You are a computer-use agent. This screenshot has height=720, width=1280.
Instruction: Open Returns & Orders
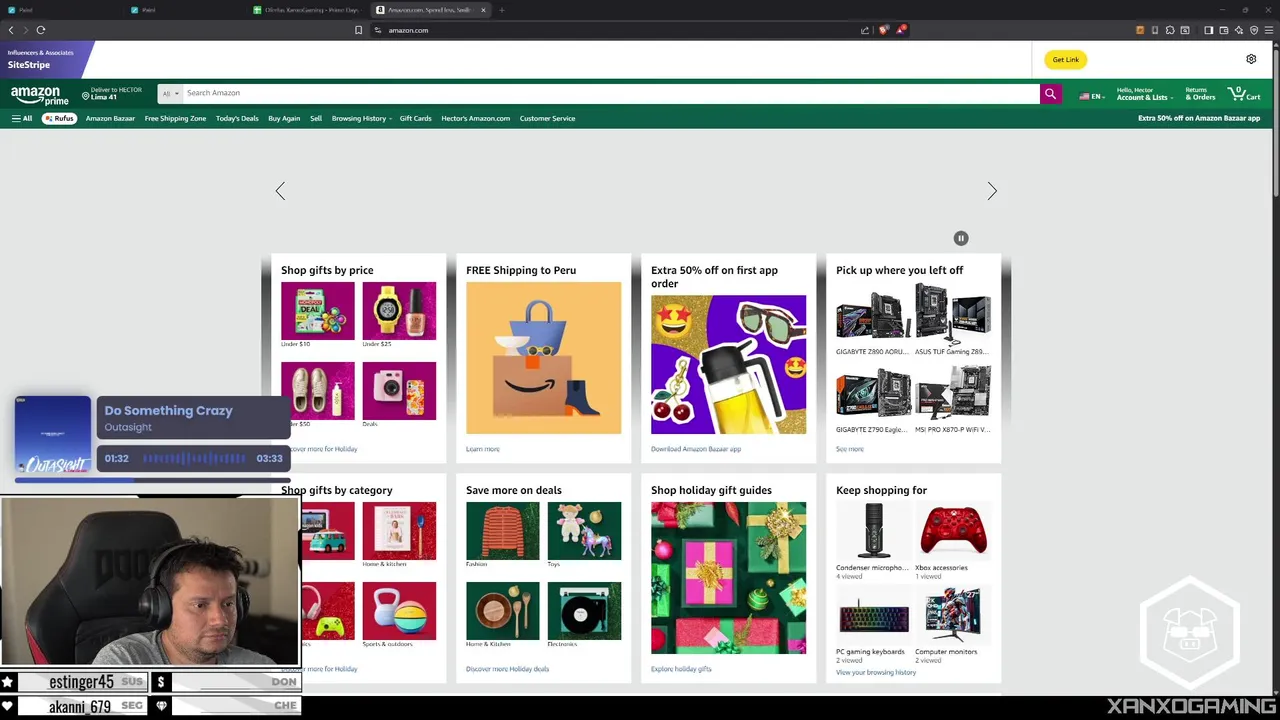(1200, 93)
